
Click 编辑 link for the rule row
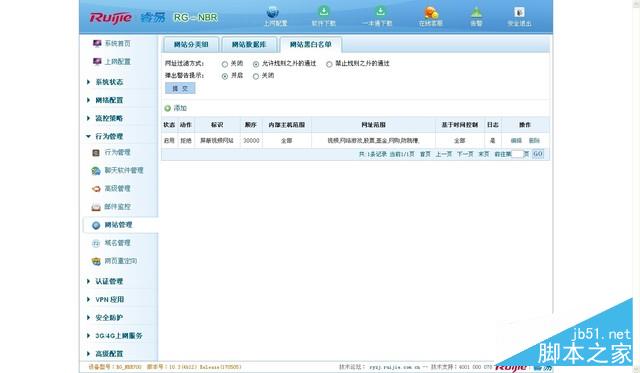(x=516, y=140)
